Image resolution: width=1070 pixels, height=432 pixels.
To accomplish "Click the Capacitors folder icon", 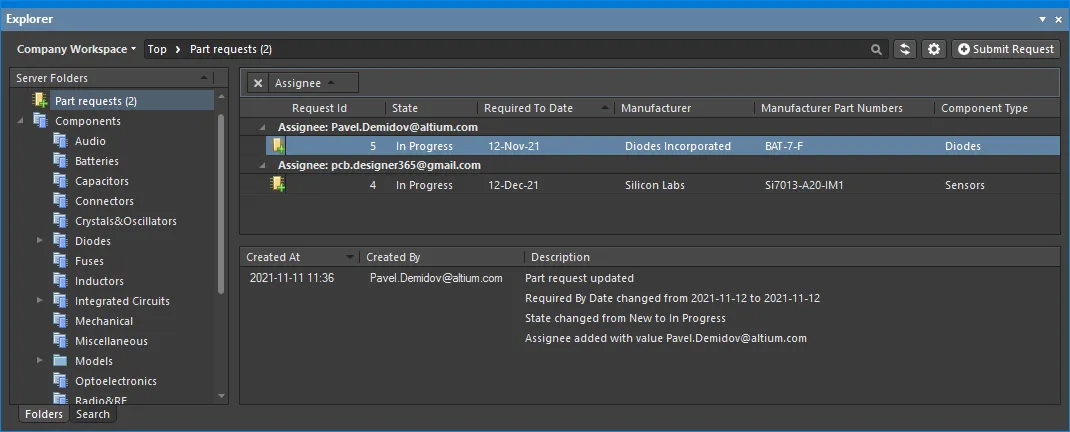I will (x=60, y=181).
